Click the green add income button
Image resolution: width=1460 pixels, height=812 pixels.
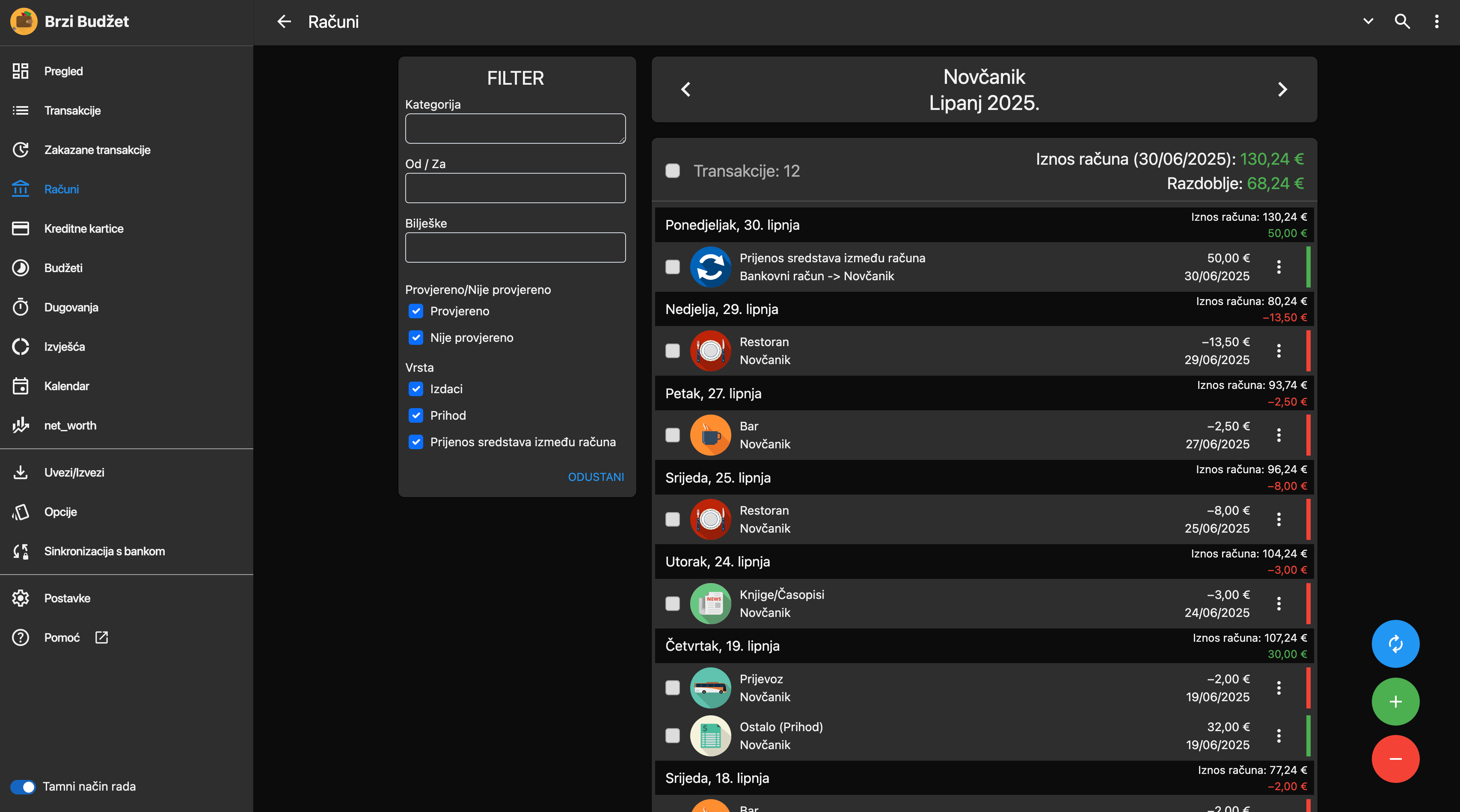tap(1395, 702)
